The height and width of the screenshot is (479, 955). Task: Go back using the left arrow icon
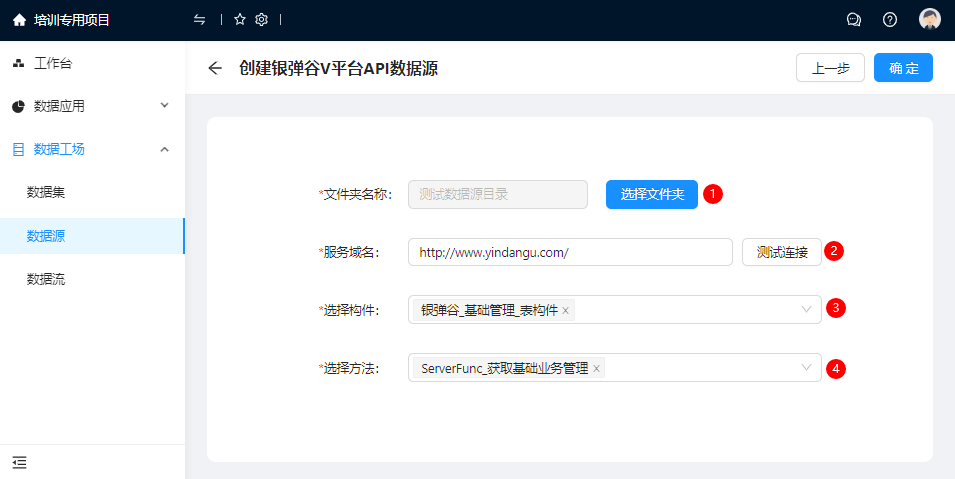pos(215,68)
